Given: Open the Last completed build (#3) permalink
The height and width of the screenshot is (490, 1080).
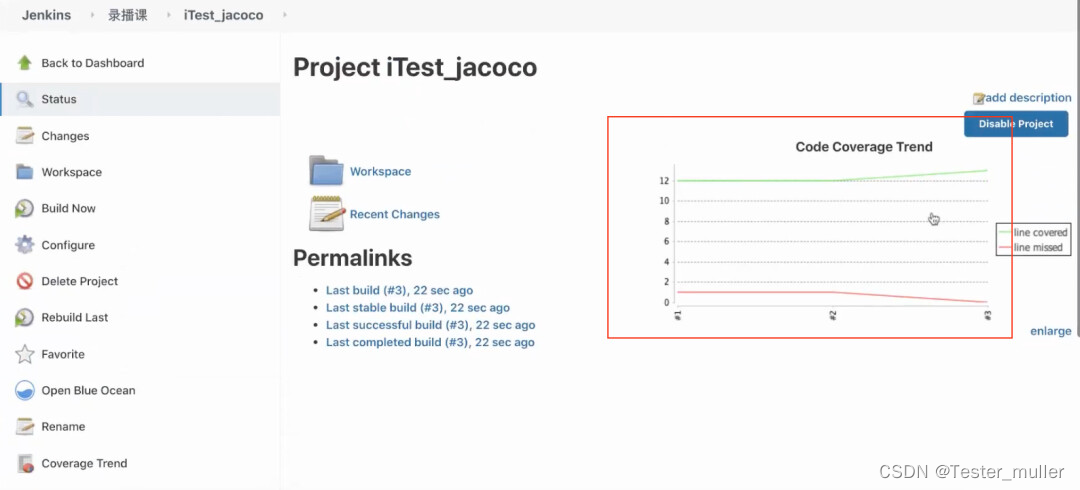Looking at the screenshot, I should [x=430, y=342].
